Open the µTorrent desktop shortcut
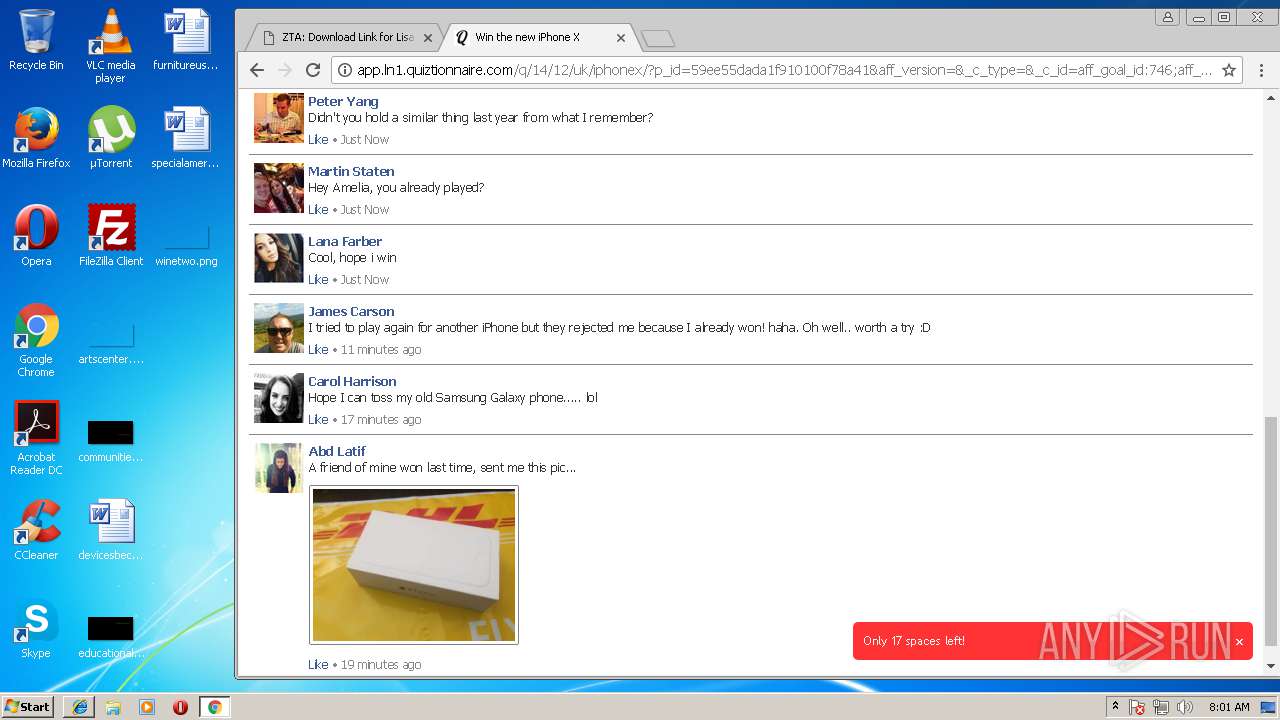The image size is (1280, 720). click(x=110, y=138)
